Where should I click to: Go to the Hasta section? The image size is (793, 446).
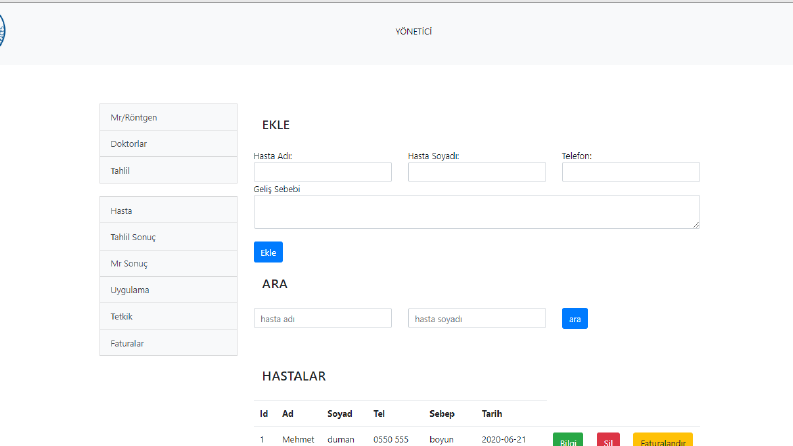pos(168,210)
